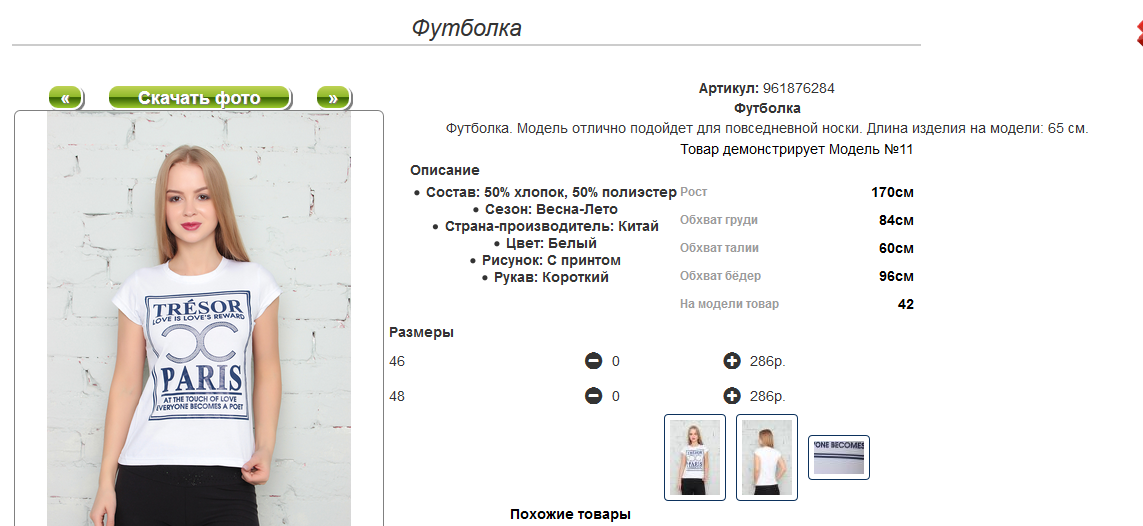Viewport: 1143px width, 526px height.
Task: Increase quantity for size 48
Action: click(x=732, y=396)
